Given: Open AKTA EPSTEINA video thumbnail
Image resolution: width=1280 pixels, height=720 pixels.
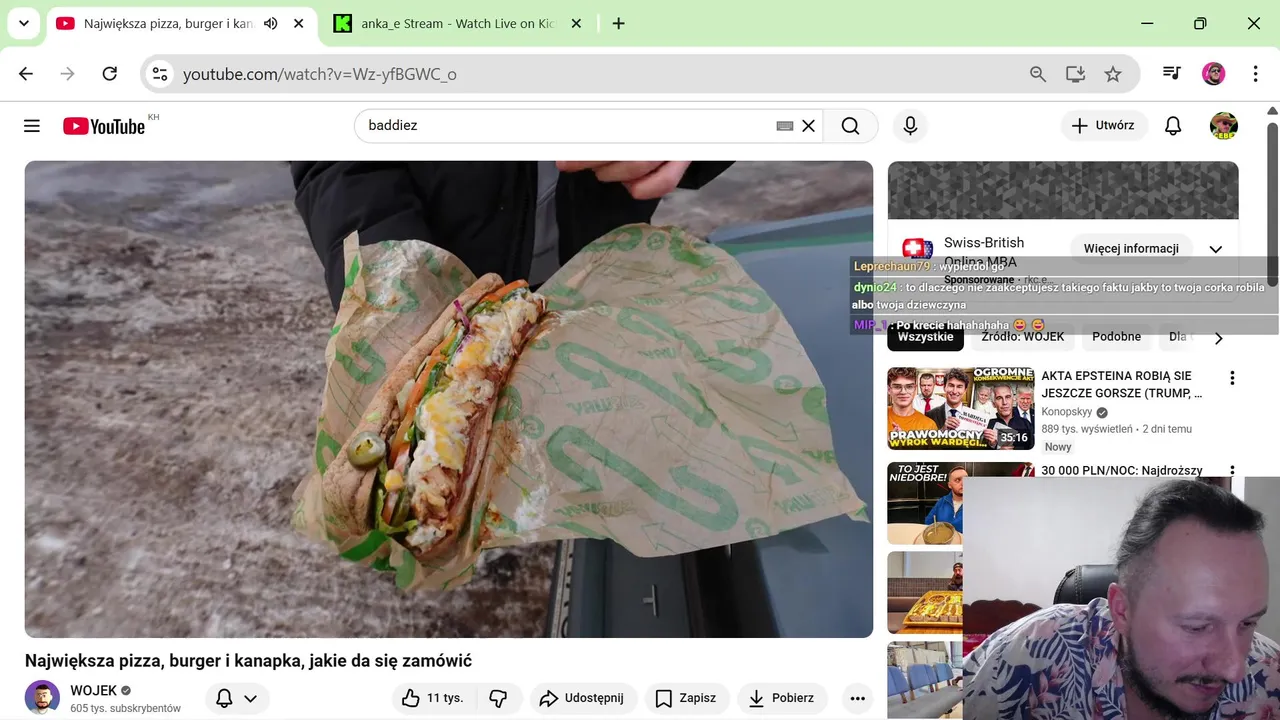Looking at the screenshot, I should 961,408.
